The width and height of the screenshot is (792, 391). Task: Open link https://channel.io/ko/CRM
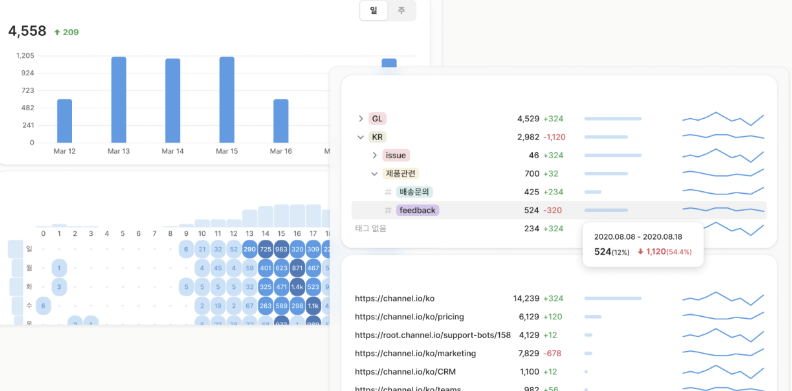[x=405, y=371]
